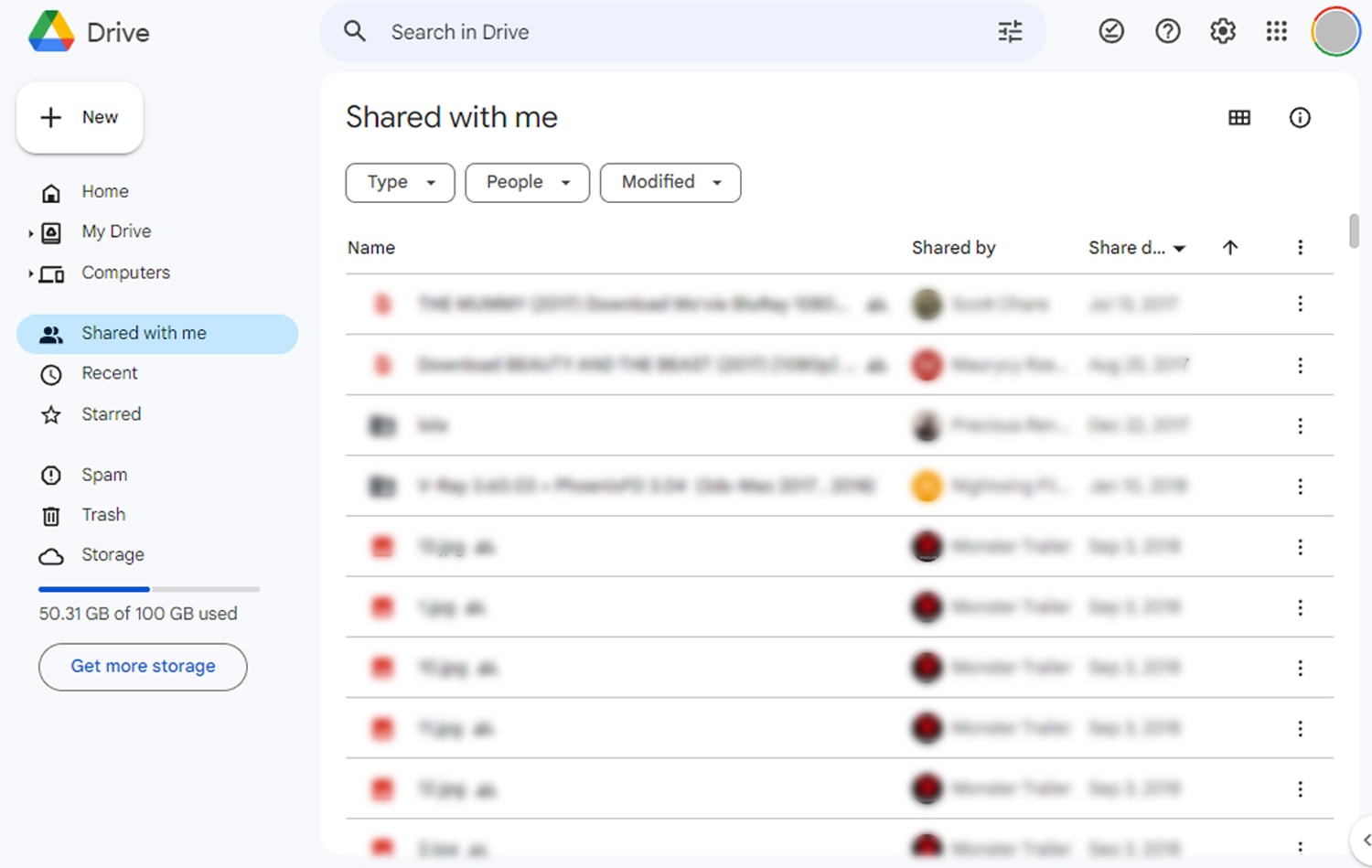Select Shared with me in the sidebar
This screenshot has height=868, width=1372.
tap(143, 333)
